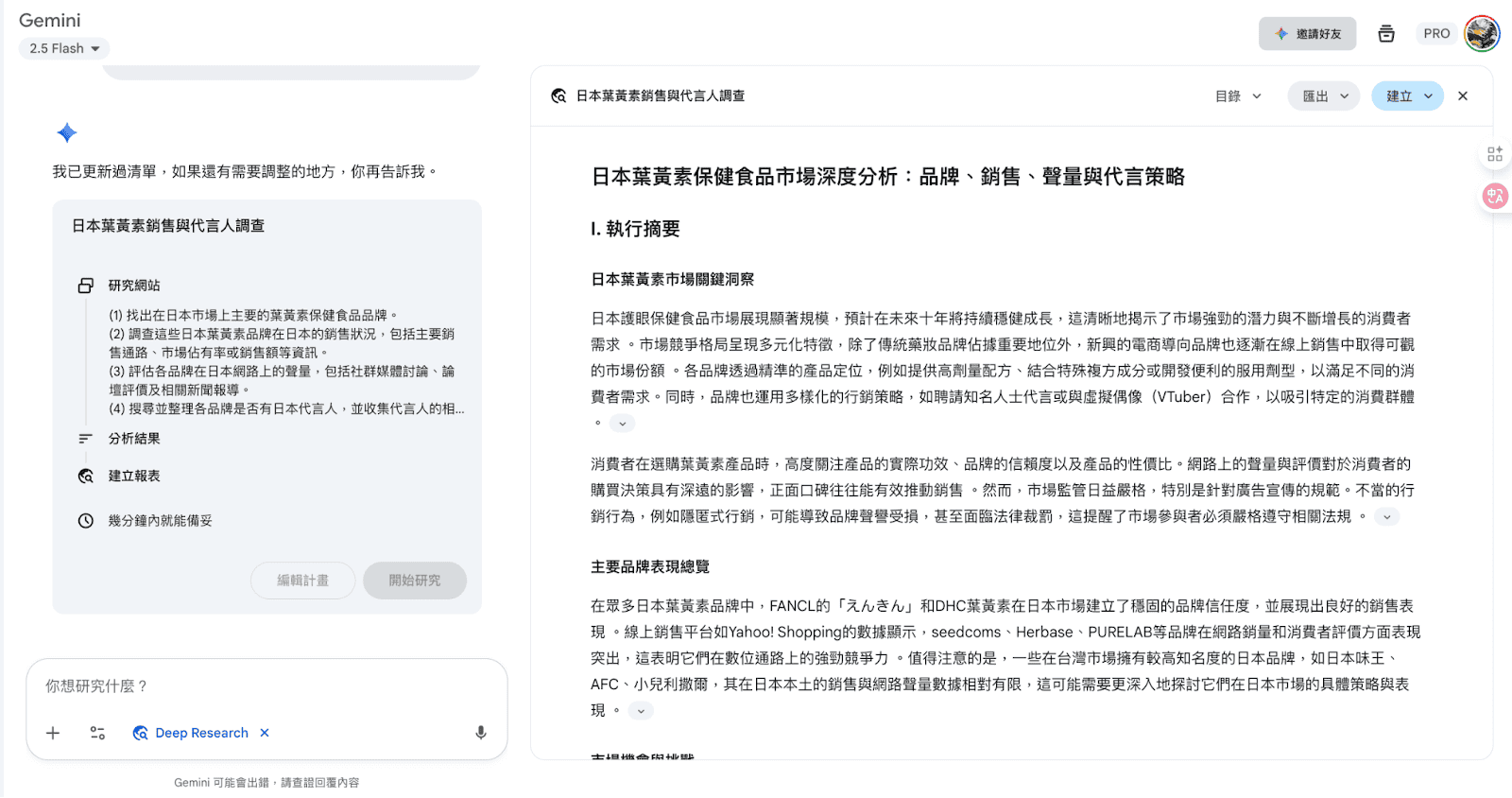Click research step (1) 找出在日本市場 text
The image size is (1512, 798).
point(253,315)
